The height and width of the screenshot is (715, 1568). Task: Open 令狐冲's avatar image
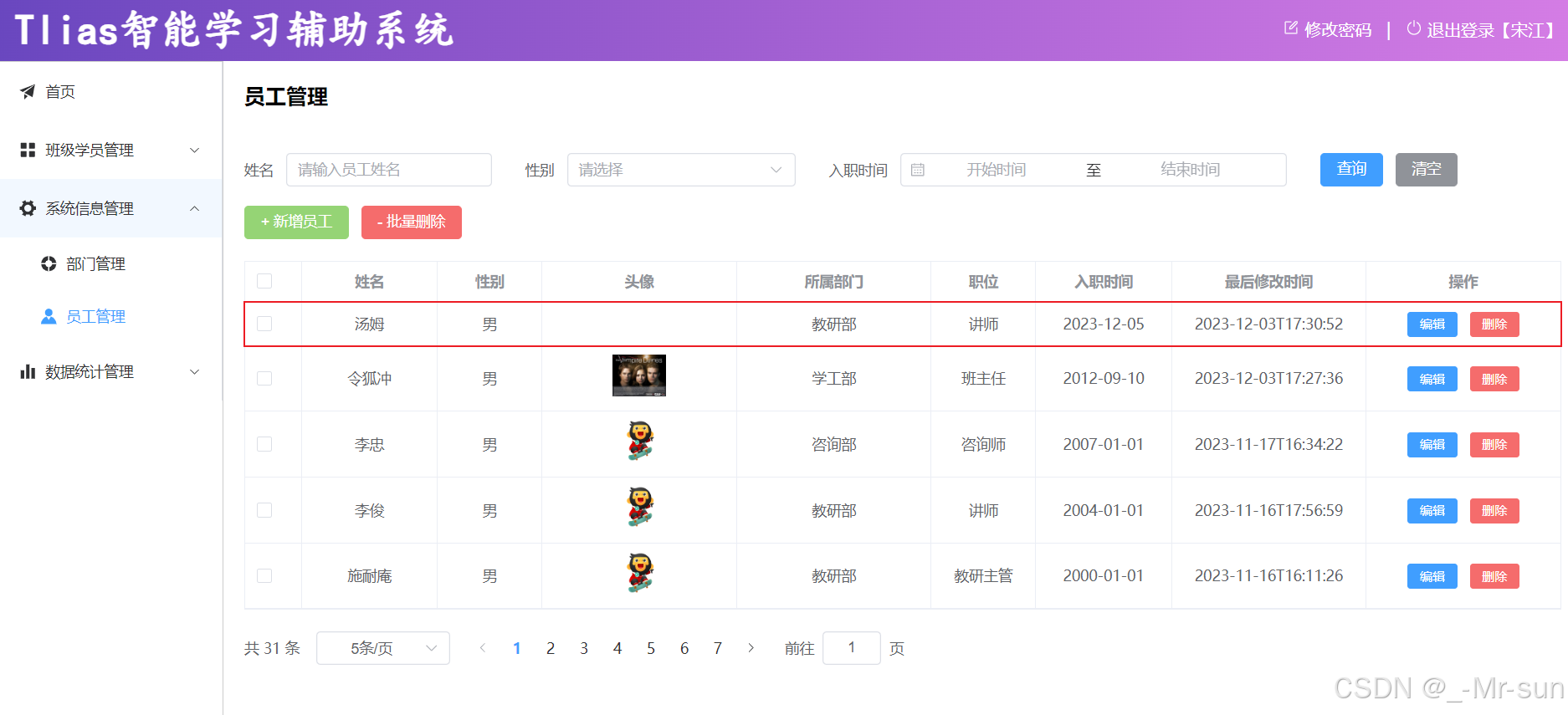(639, 375)
